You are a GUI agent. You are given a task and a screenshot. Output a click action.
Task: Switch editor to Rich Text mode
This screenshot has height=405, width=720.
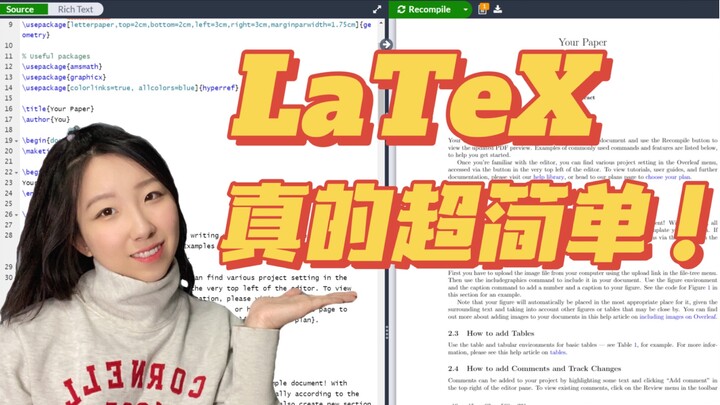(x=76, y=9)
